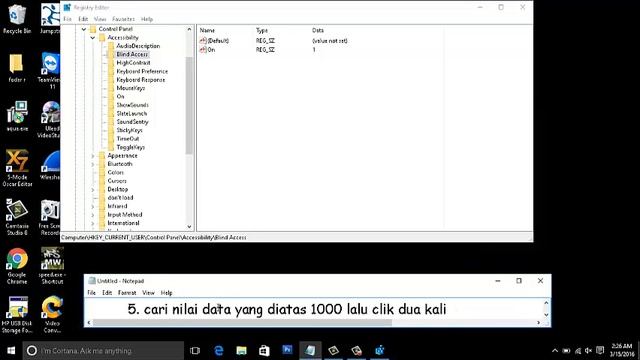Open the speed.exe shortcut desktop icon
The height and width of the screenshot is (360, 640).
pos(52,266)
